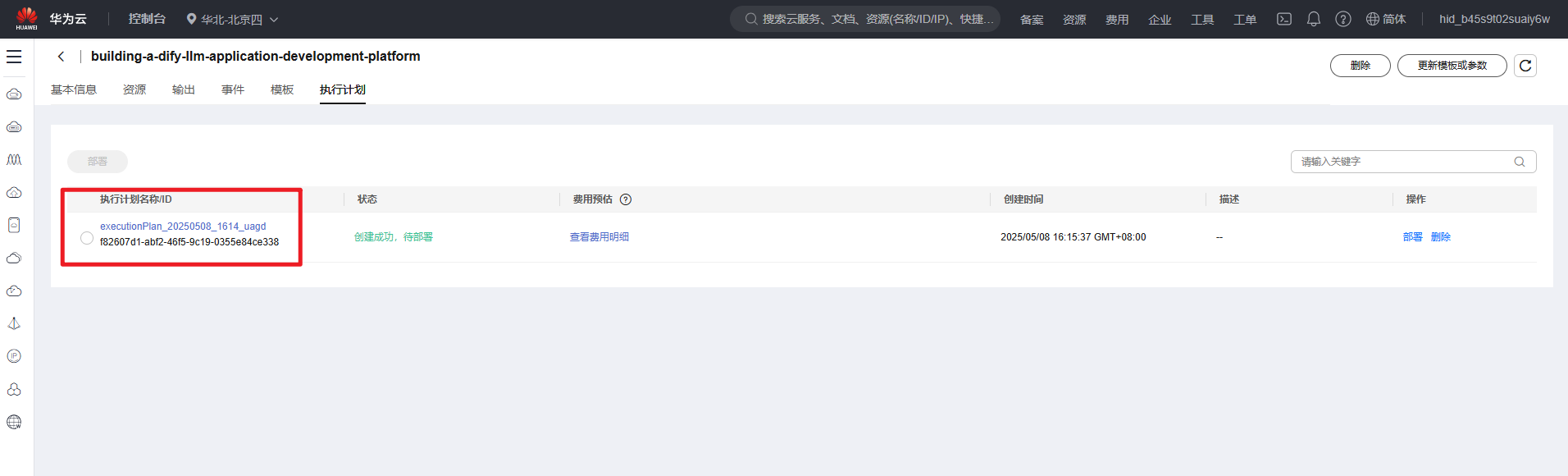Open the 基本信息 tab

click(x=74, y=89)
